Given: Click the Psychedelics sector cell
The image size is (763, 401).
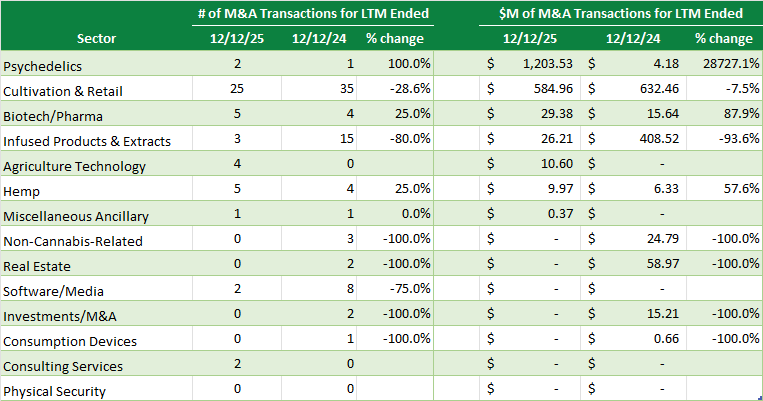Looking at the screenshot, I should coord(42,65).
